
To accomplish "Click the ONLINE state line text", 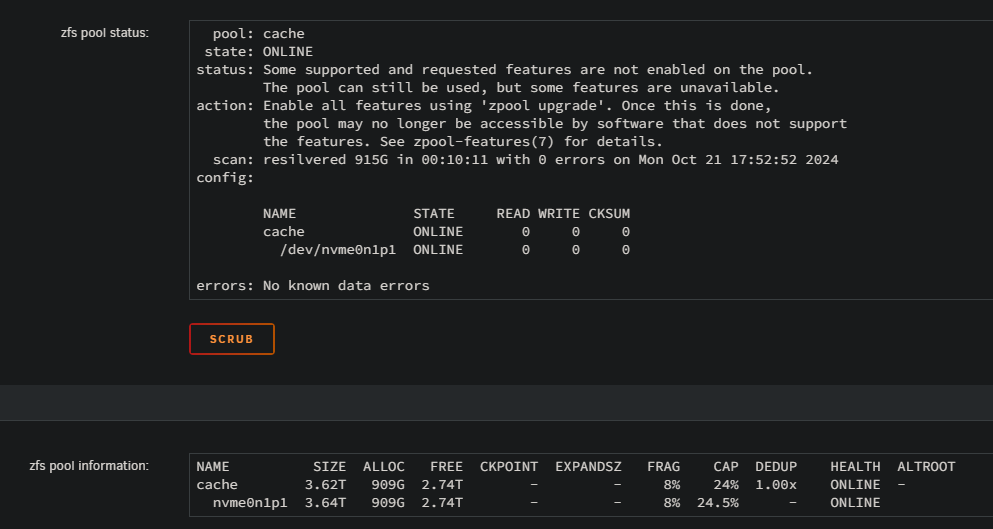I will (288, 51).
